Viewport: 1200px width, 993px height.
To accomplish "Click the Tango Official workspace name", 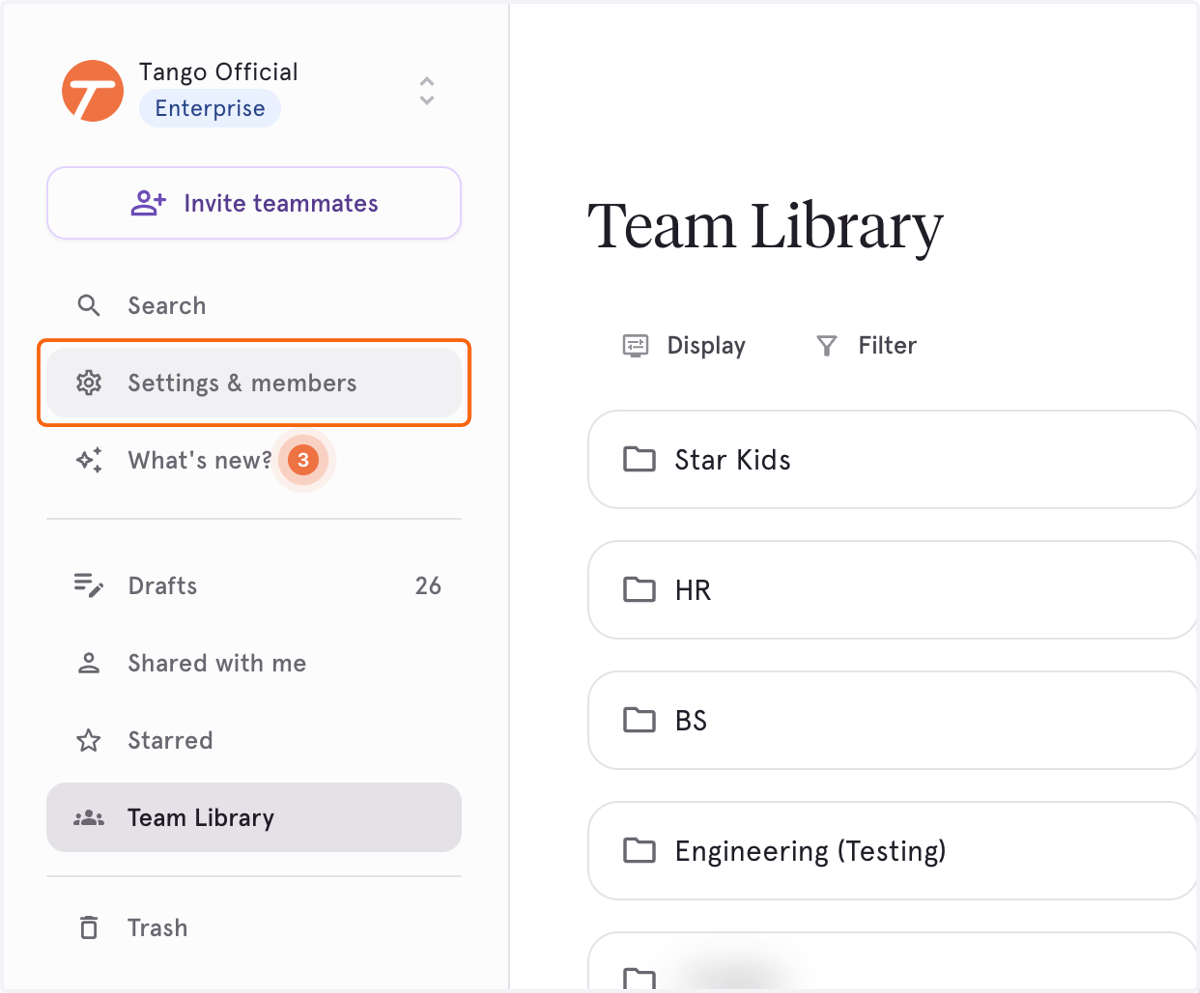I will 218,72.
